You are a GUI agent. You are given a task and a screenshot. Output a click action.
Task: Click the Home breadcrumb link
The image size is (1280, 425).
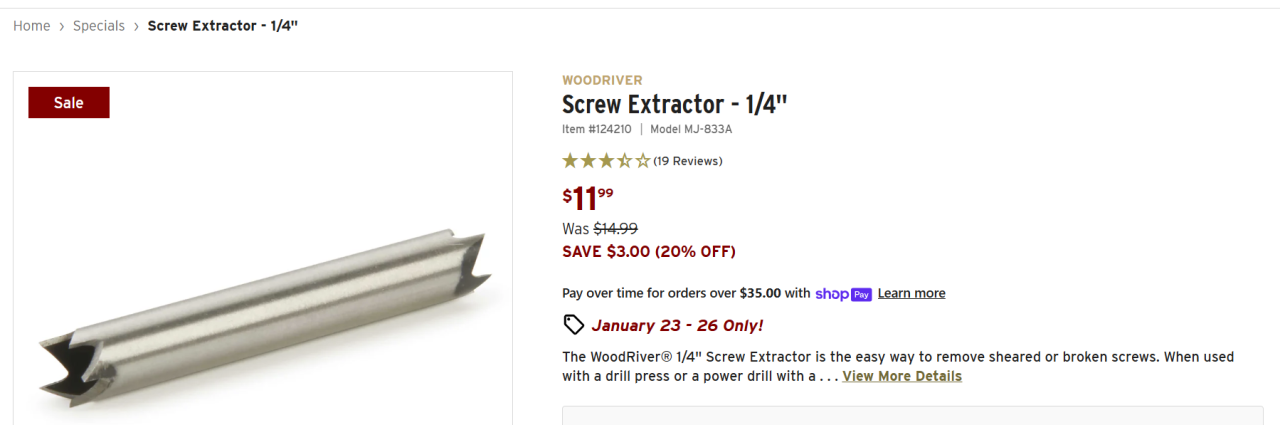(x=31, y=26)
